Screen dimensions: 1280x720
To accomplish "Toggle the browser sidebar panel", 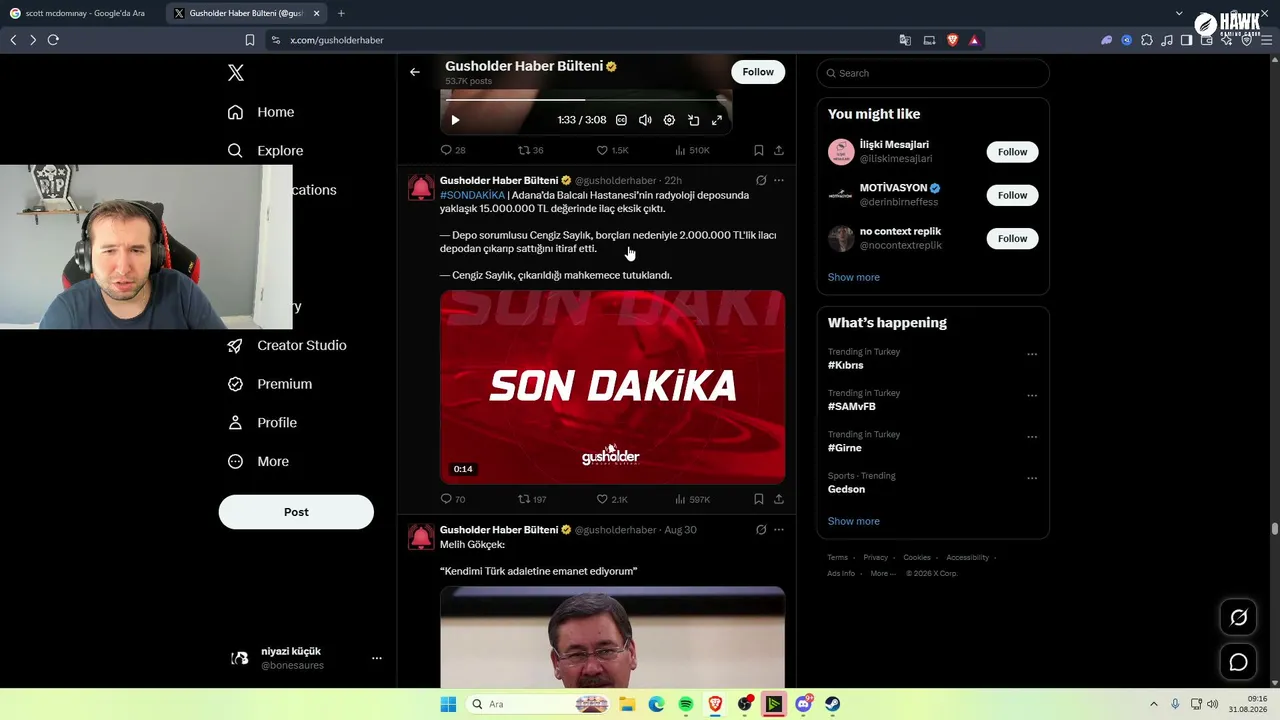I will point(1186,40).
